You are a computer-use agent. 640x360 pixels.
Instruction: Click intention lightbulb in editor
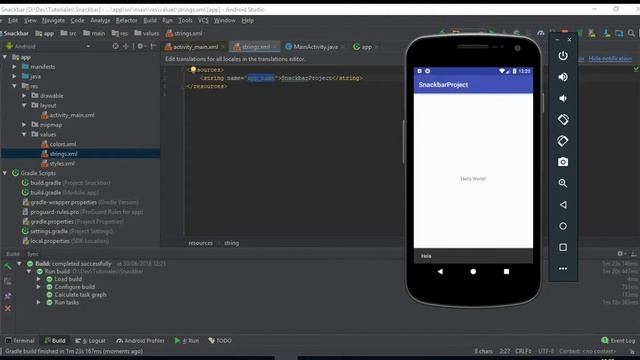click(193, 70)
